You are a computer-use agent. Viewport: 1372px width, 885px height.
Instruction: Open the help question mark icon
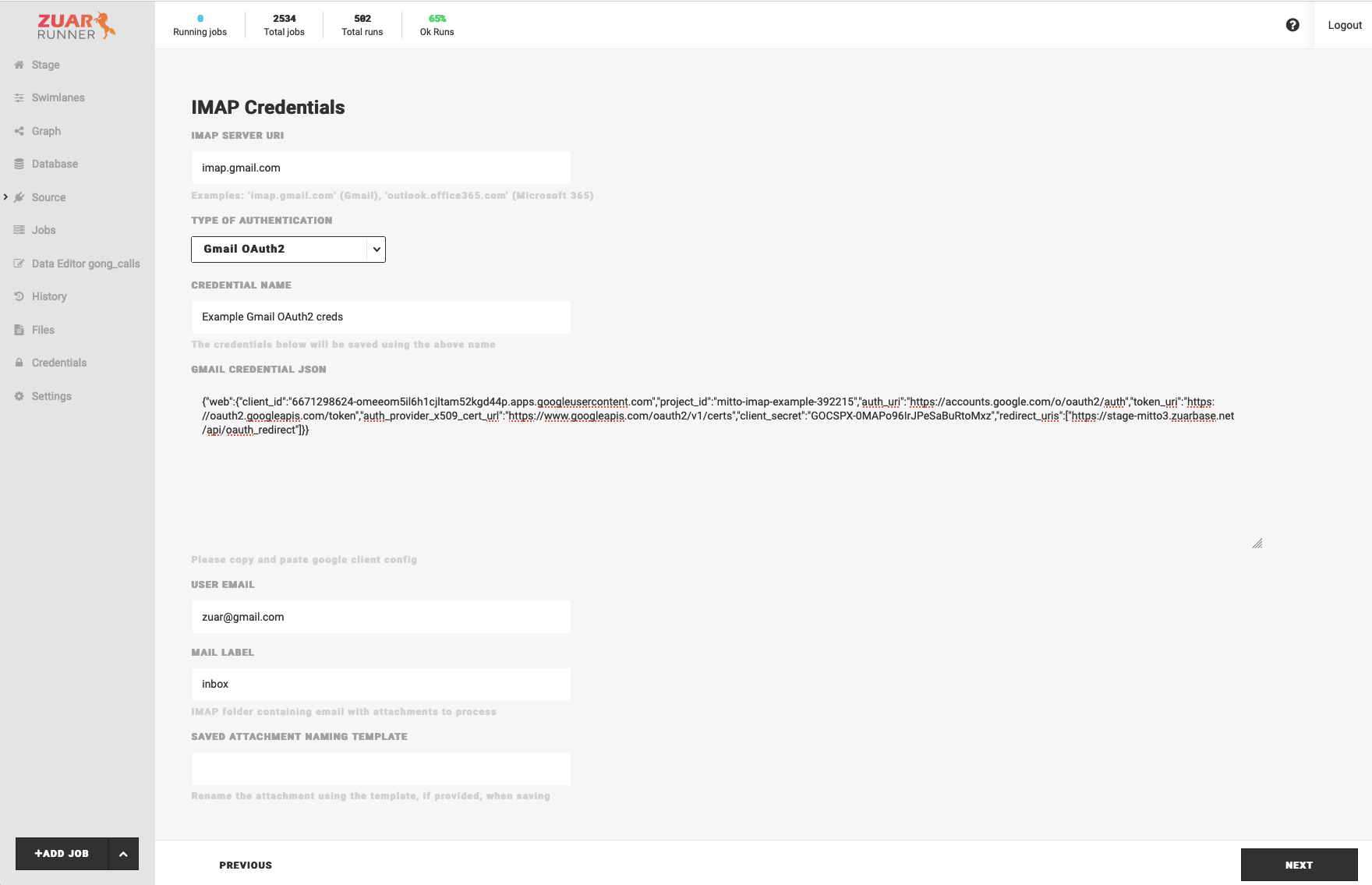[1292, 25]
